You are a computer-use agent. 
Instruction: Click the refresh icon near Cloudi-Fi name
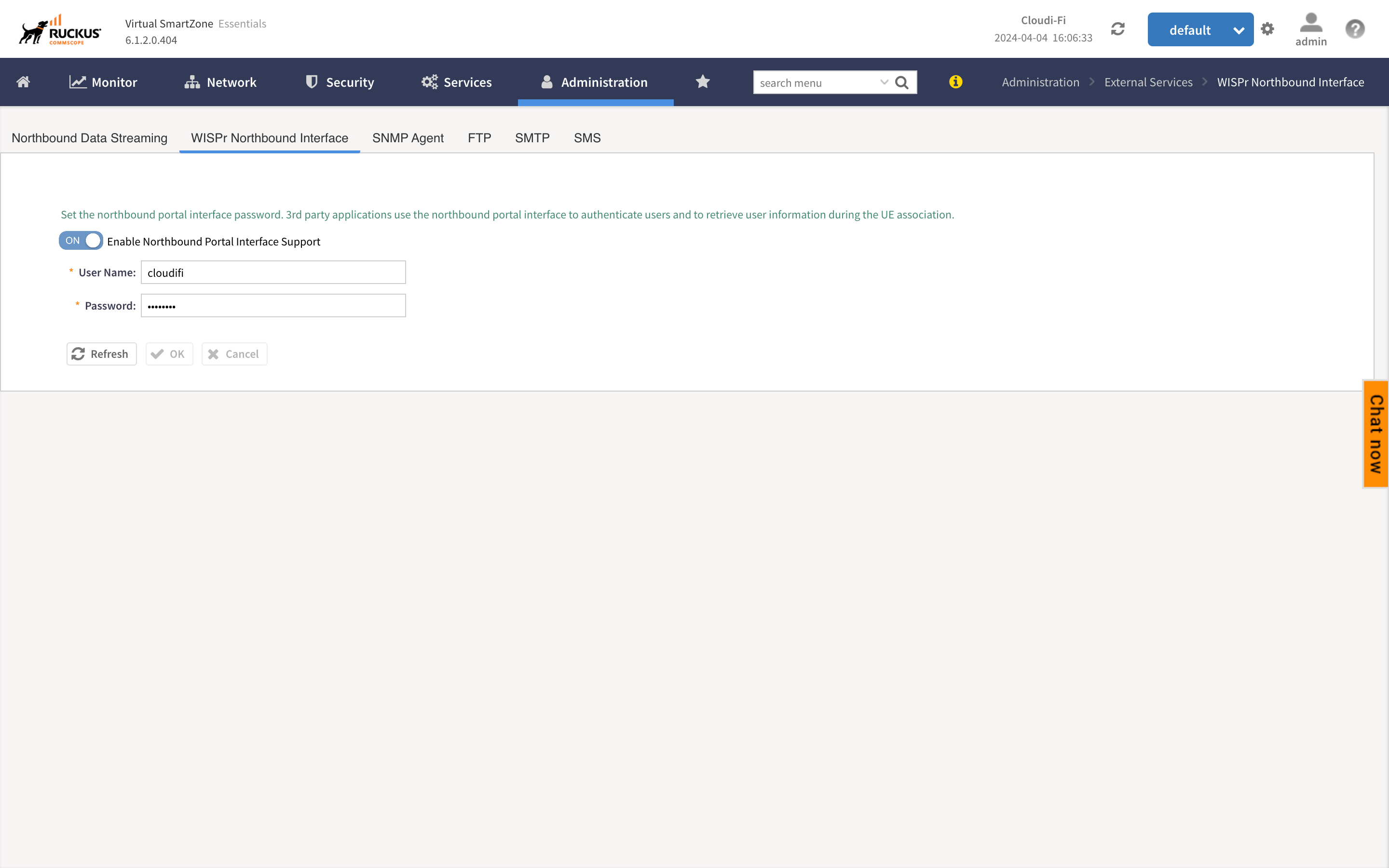[1117, 28]
